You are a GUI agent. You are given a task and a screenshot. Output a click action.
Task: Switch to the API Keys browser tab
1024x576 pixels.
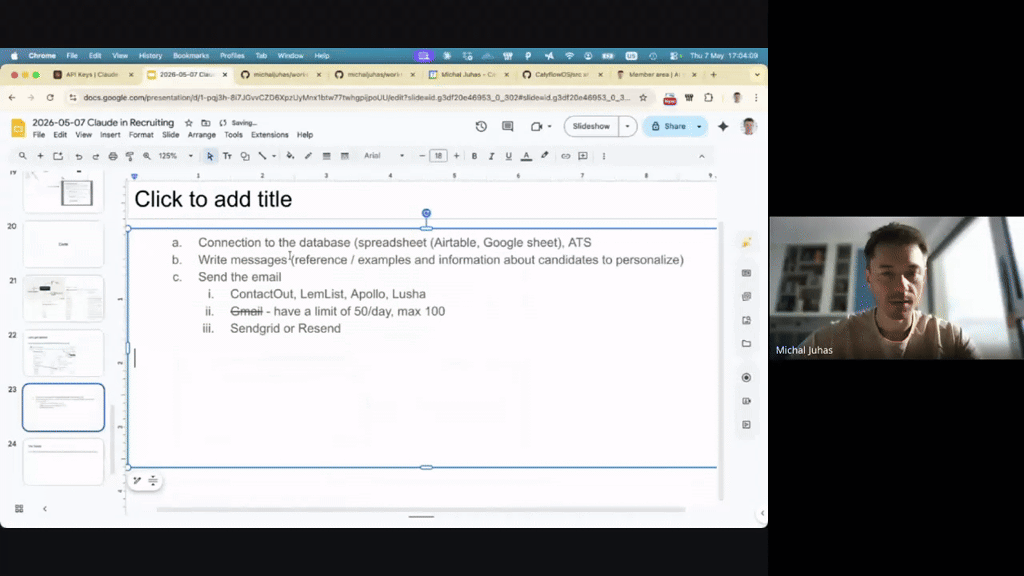tap(93, 75)
